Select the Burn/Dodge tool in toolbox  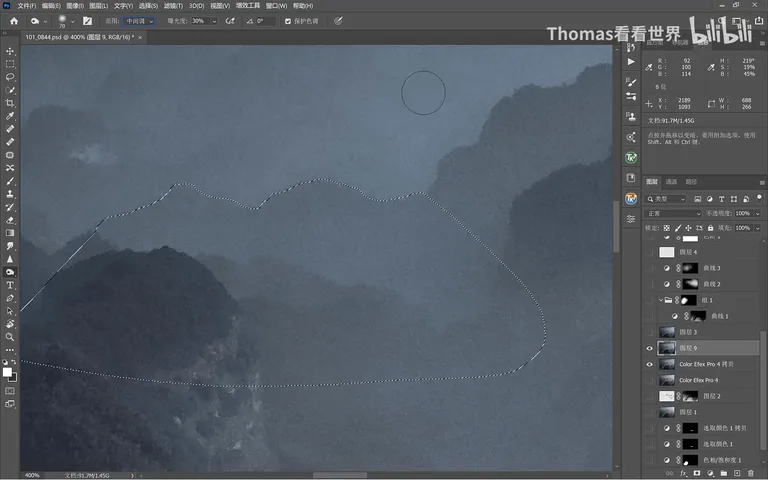[x=10, y=272]
